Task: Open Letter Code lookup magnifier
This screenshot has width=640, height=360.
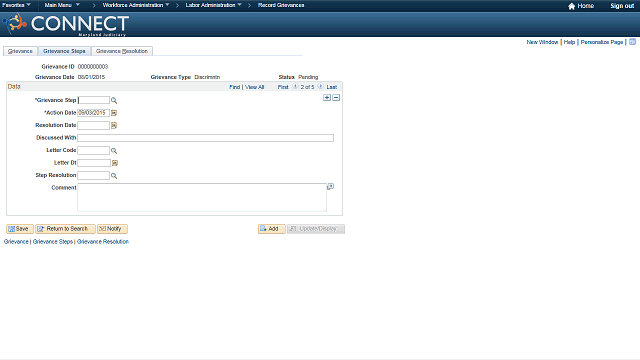Action: click(114, 151)
